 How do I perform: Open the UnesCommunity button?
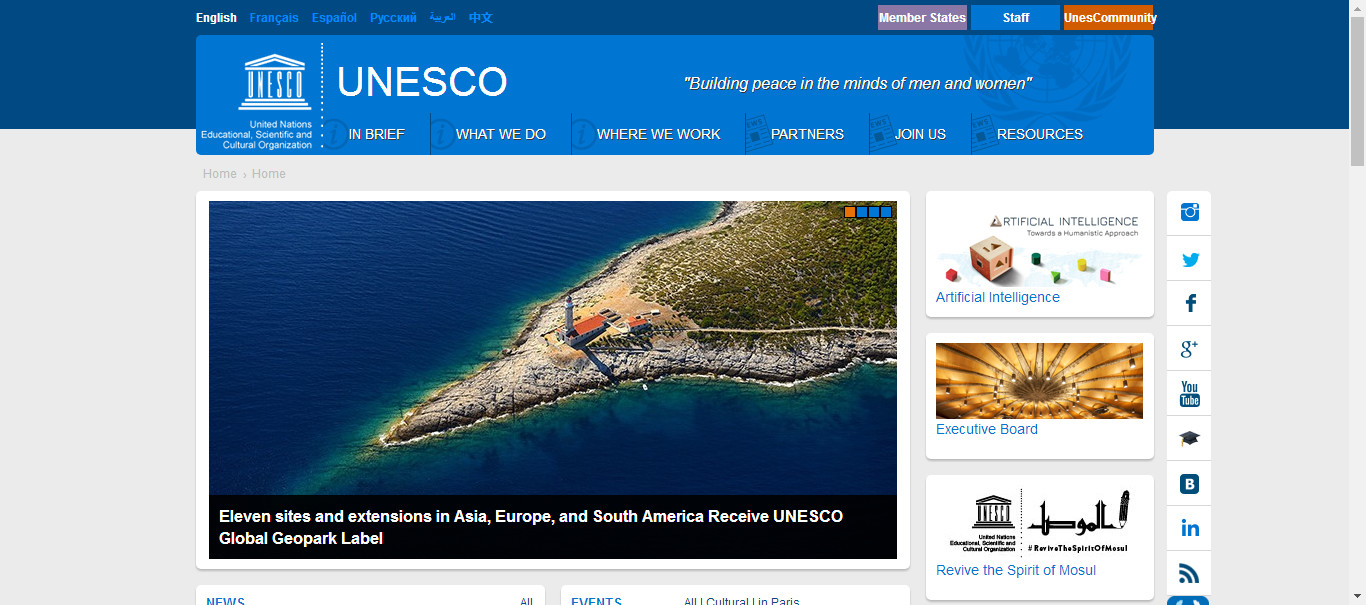coord(1108,17)
